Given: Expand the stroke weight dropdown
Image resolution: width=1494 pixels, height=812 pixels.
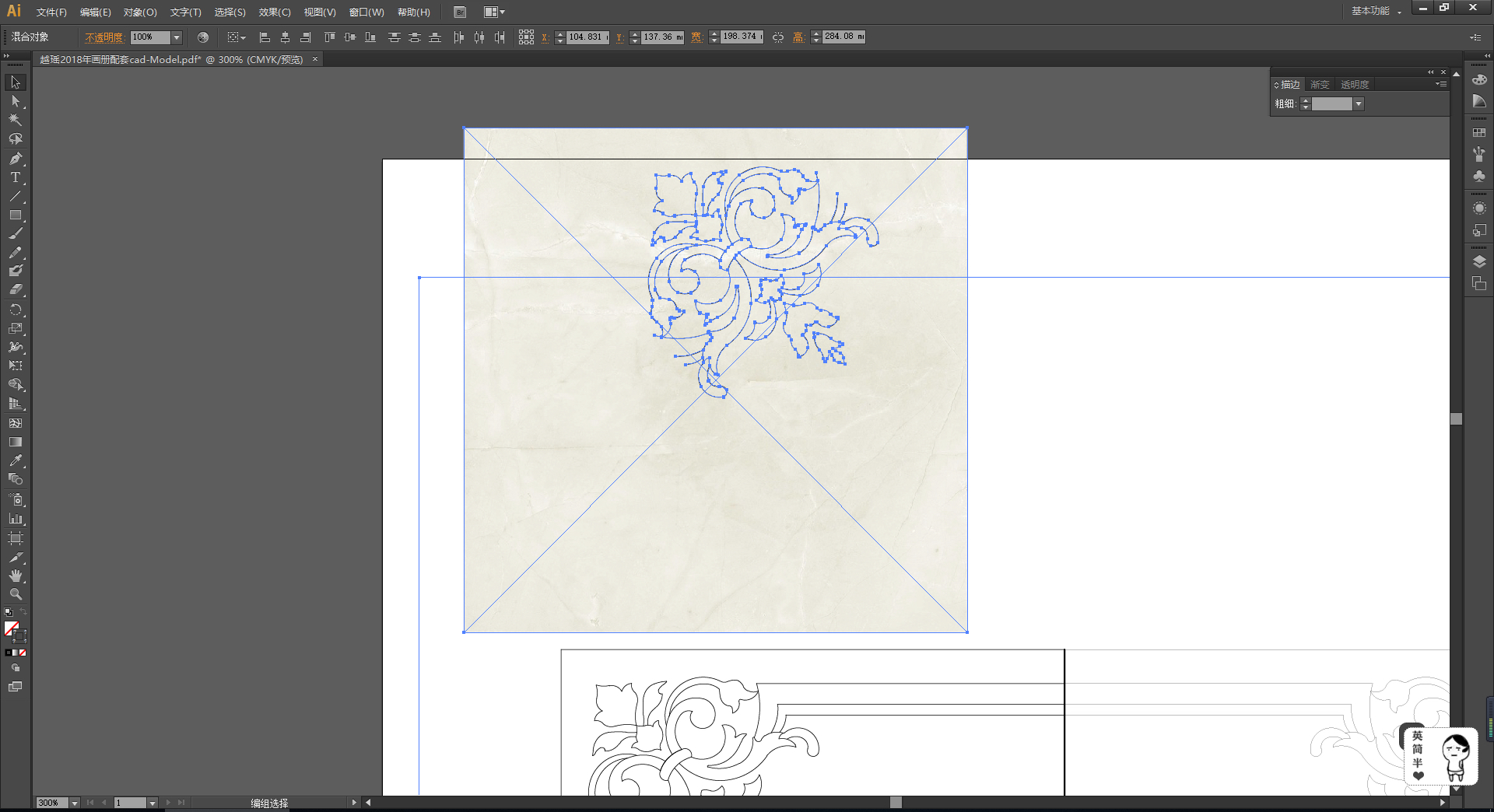Looking at the screenshot, I should tap(1359, 104).
